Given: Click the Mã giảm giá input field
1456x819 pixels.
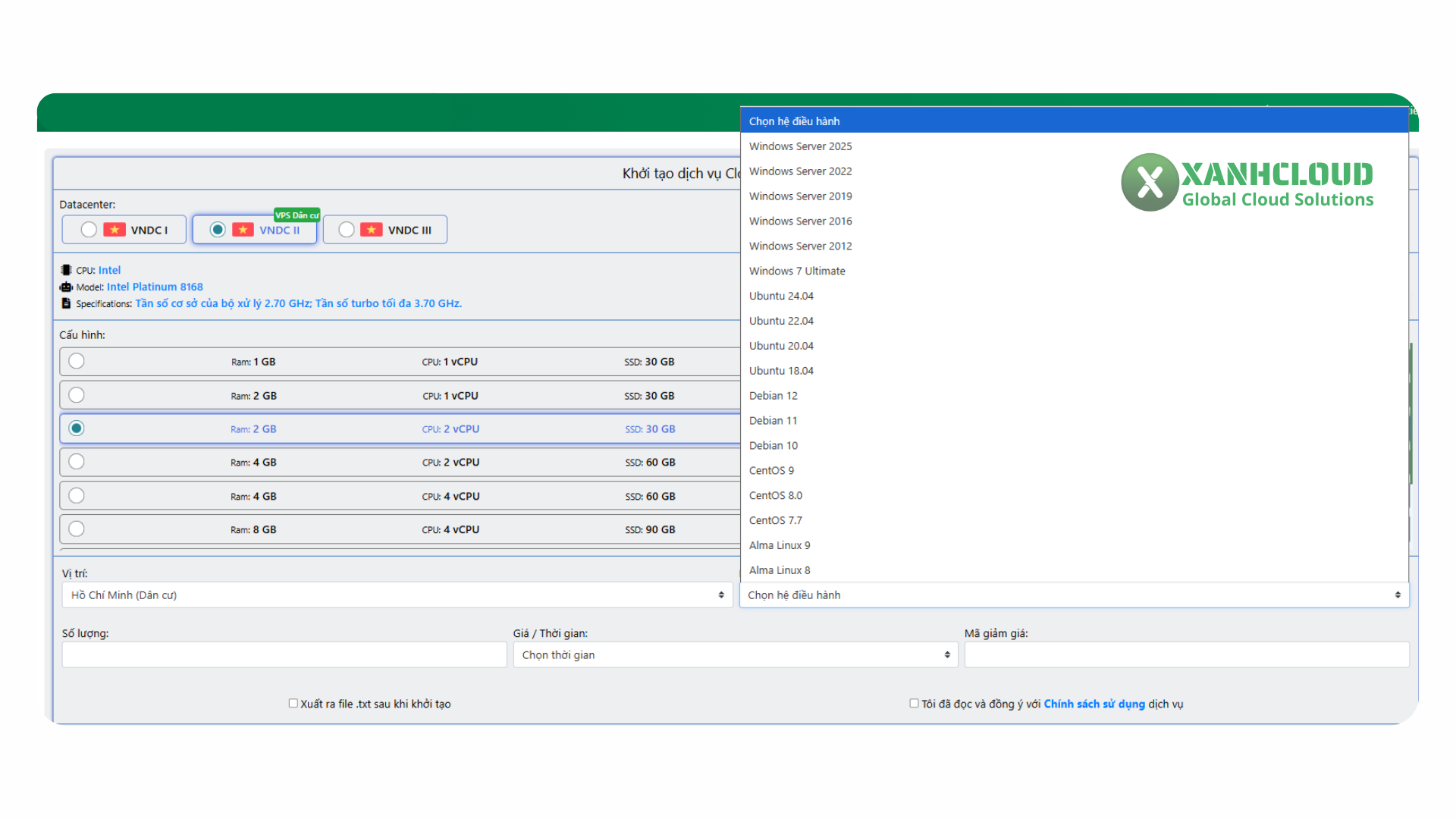Looking at the screenshot, I should coord(1186,655).
